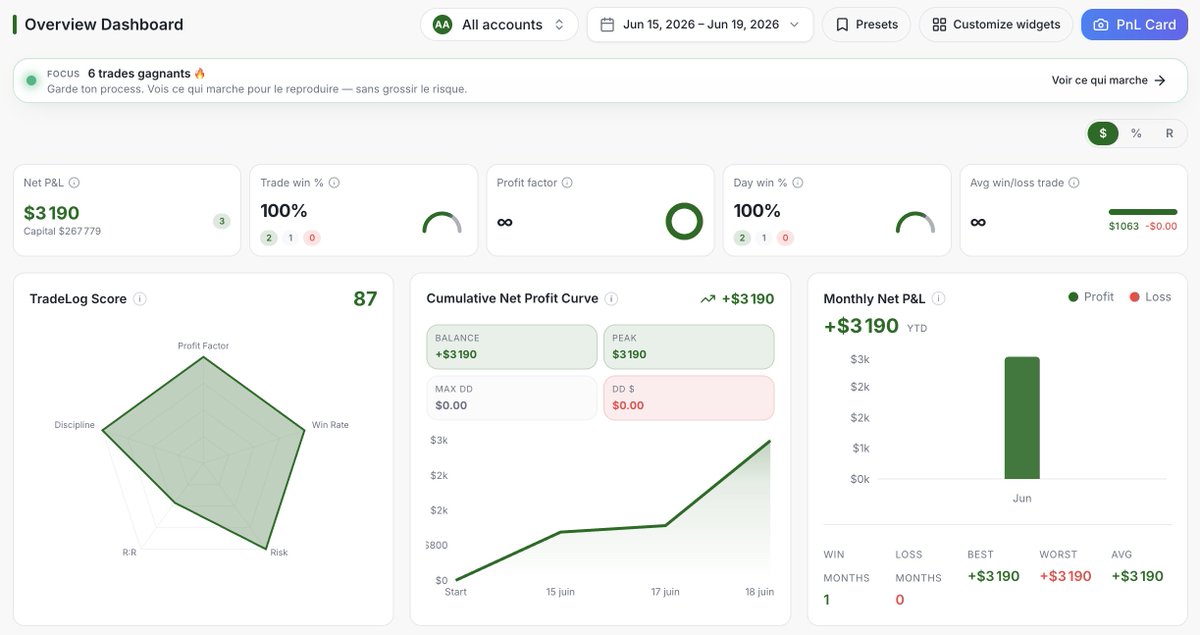Click the calendar icon in date range
The height and width of the screenshot is (635, 1200).
(607, 24)
